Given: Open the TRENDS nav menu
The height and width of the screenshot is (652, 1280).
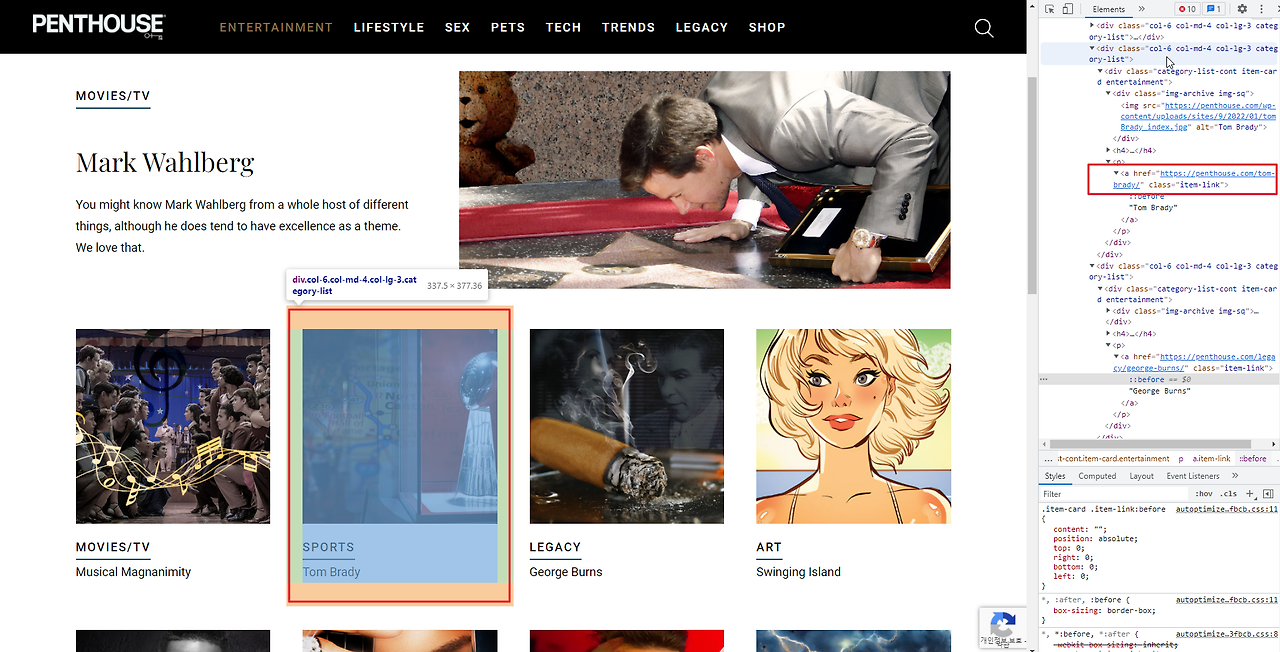Looking at the screenshot, I should pos(628,27).
